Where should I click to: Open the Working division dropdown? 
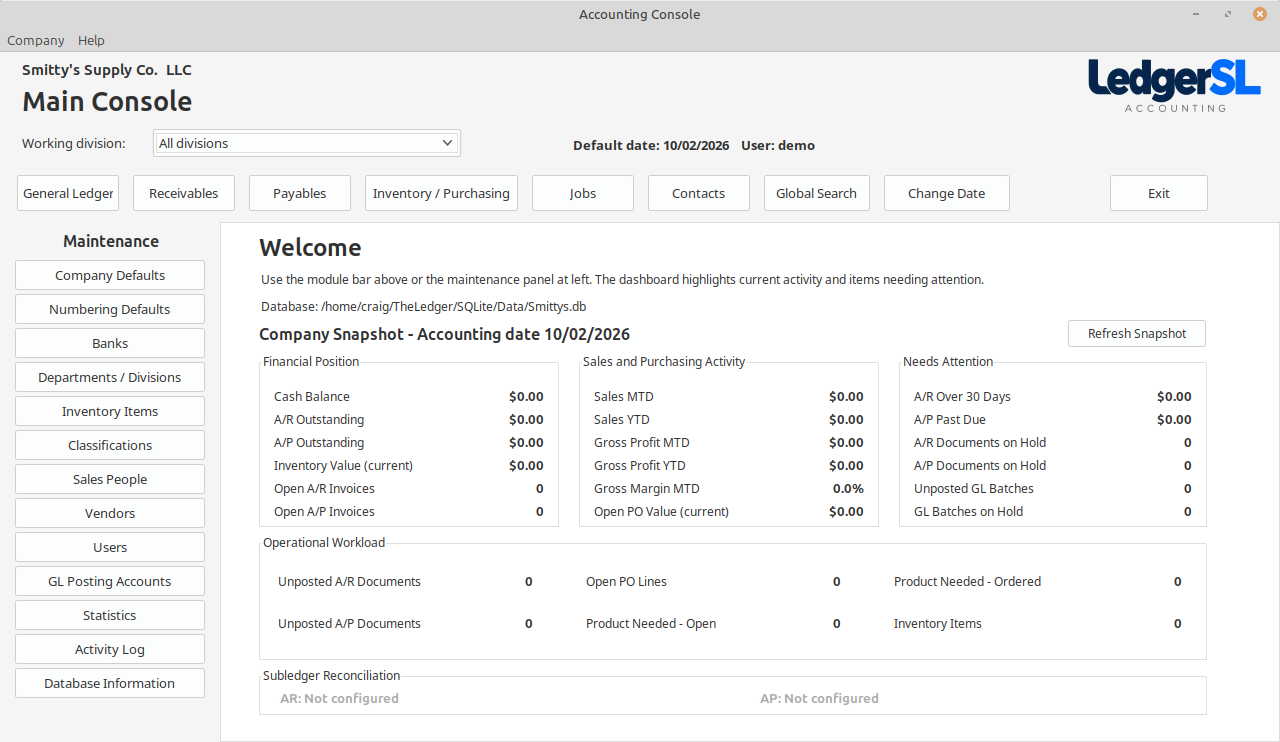click(x=307, y=144)
